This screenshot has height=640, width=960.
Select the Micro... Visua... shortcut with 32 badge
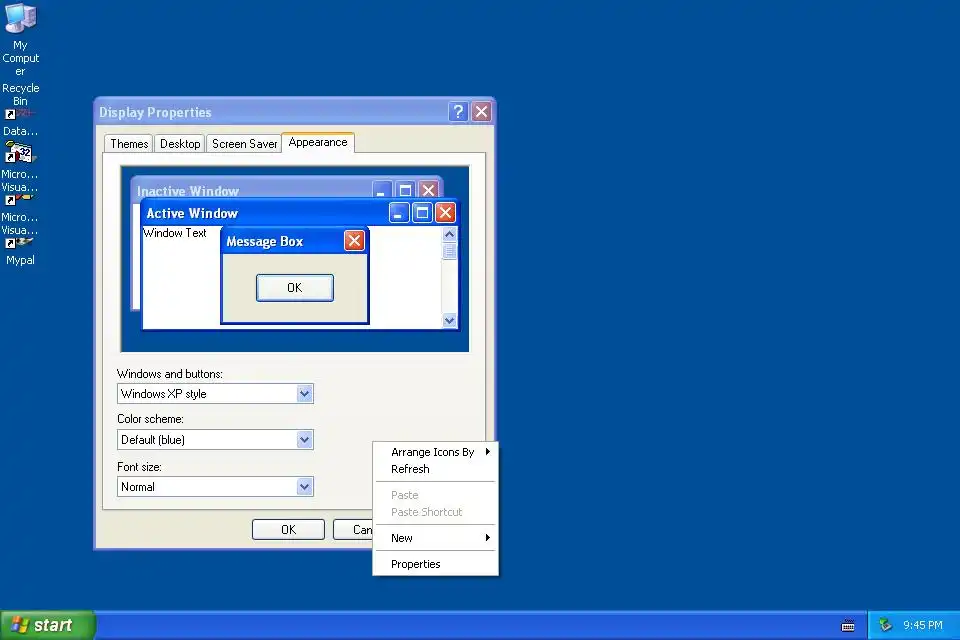(x=20, y=165)
